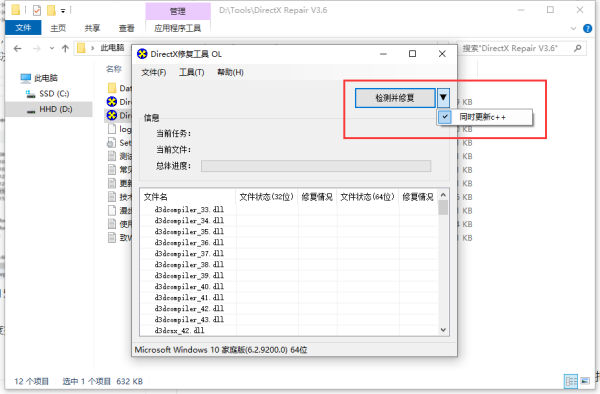Select the Data folder icon in Explorer
Screen dimensions: 600x394
coord(112,88)
